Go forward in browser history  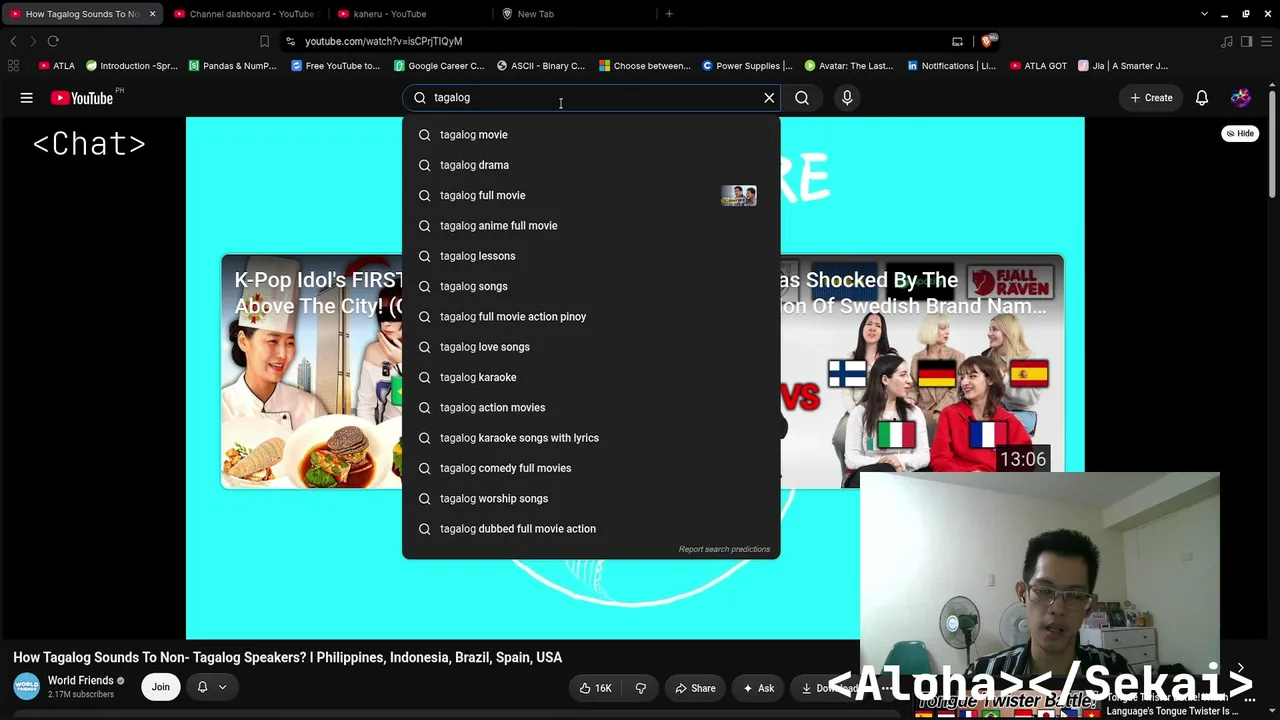click(33, 41)
